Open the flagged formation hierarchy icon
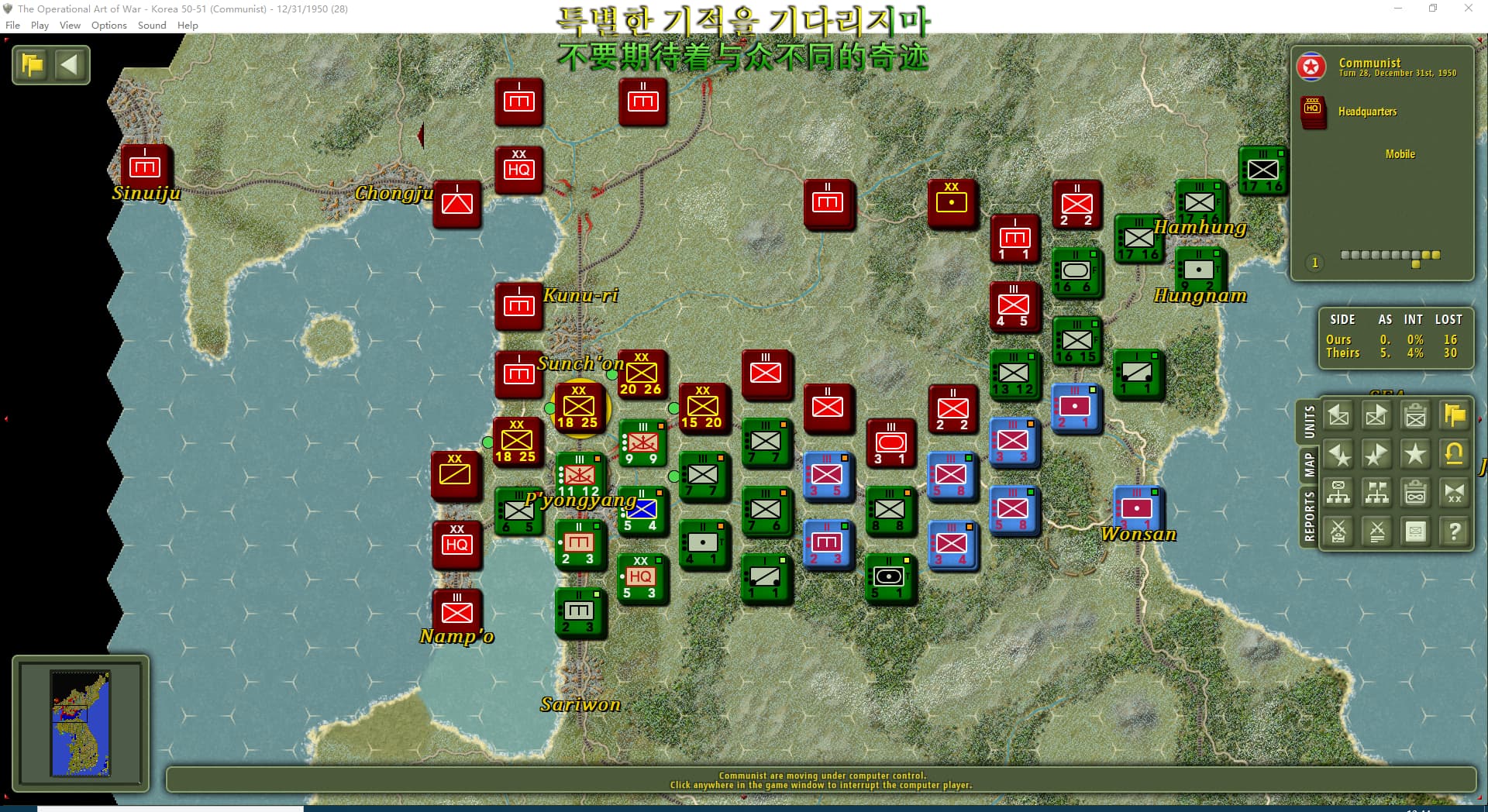The image size is (1488, 812). pyautogui.click(x=1376, y=493)
